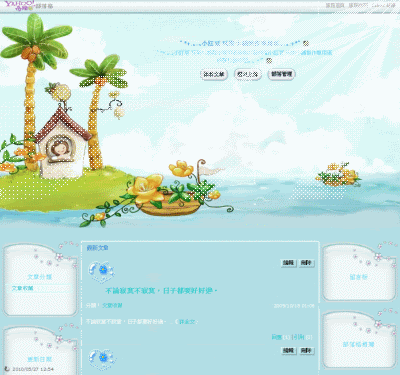Screen dimensions: 400x375
Task: Open the middle round button under the description
Action: pyautogui.click(x=247, y=74)
